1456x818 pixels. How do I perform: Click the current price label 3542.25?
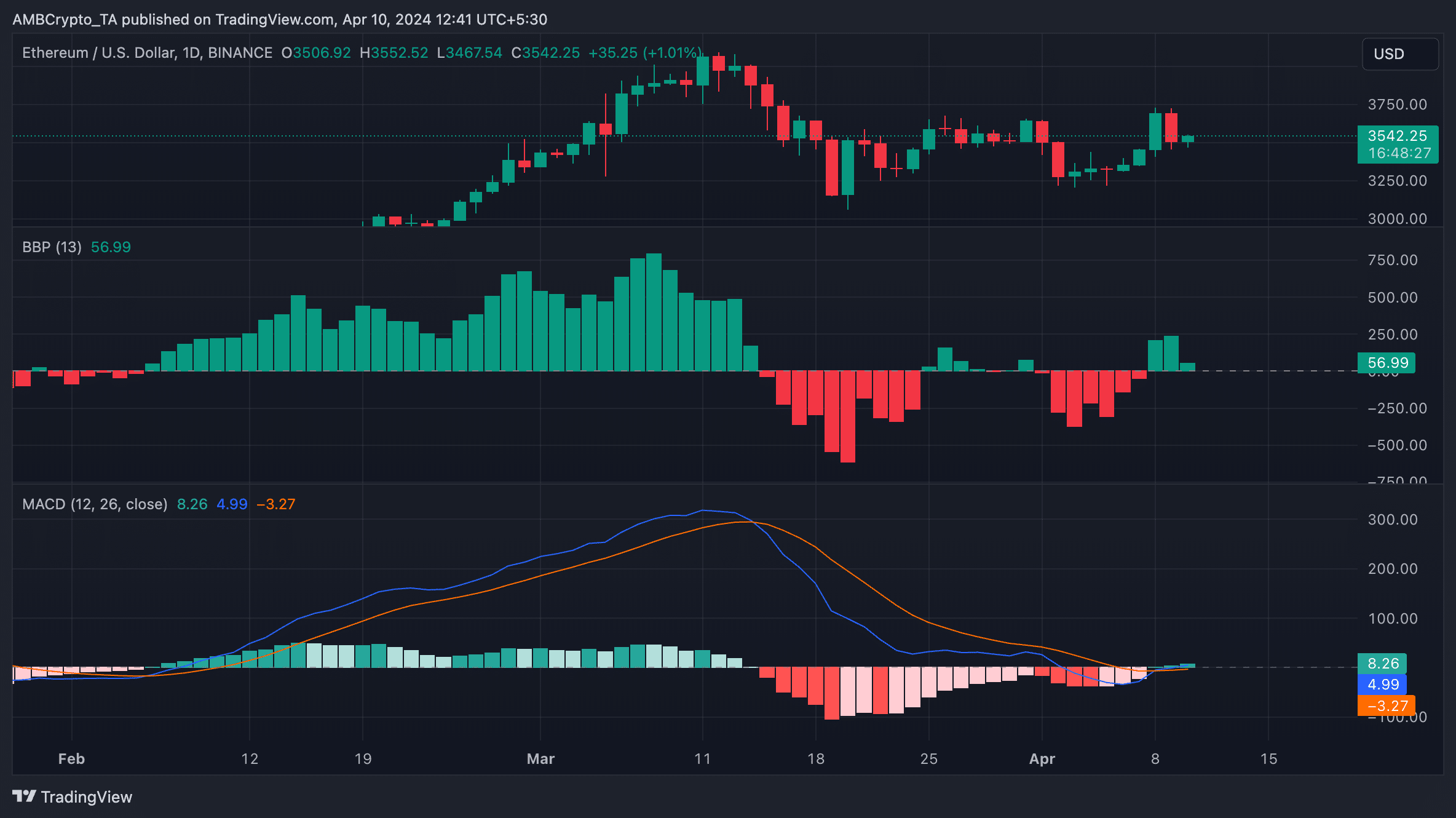[x=1398, y=136]
